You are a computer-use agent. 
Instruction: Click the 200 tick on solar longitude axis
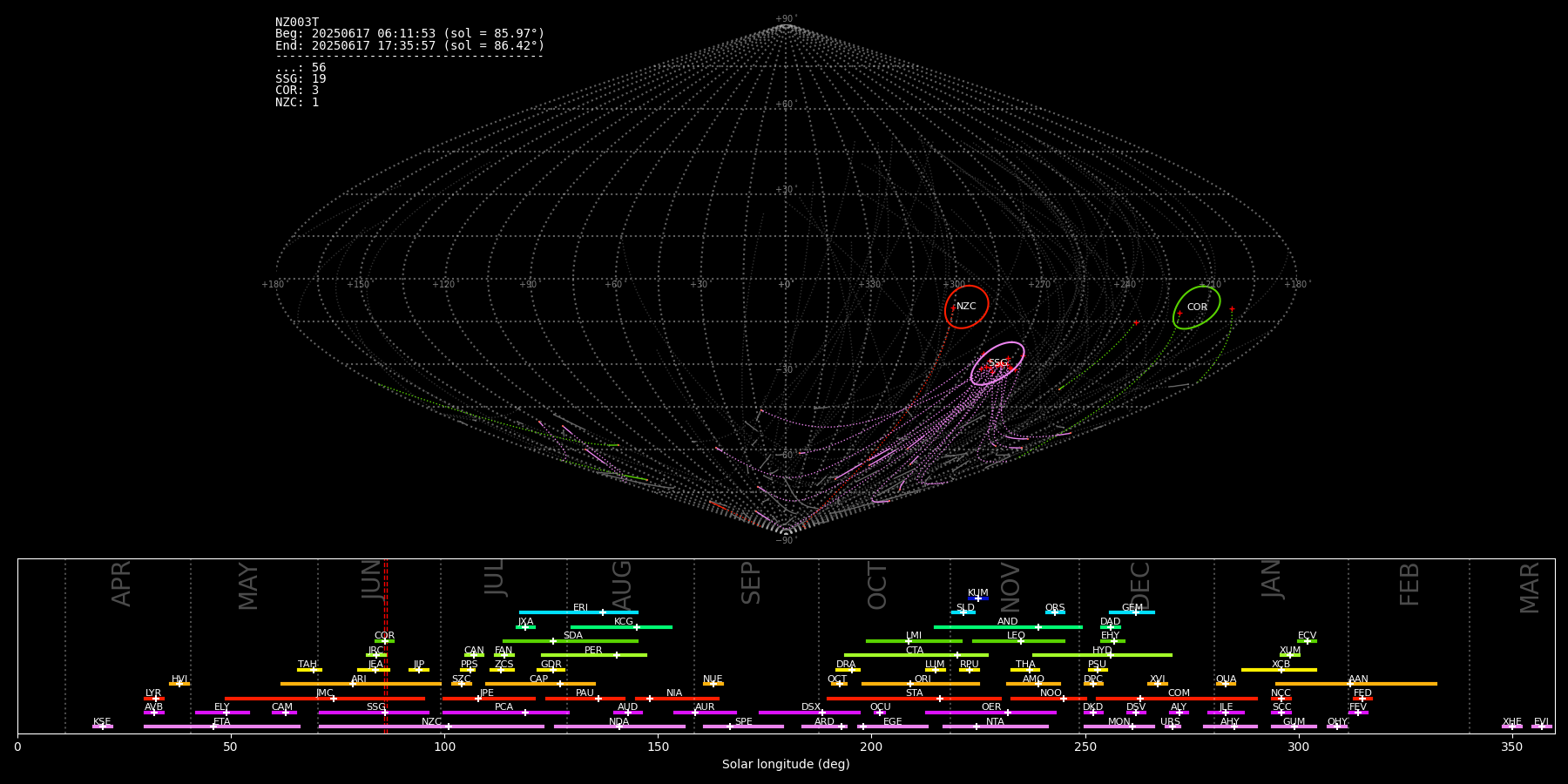tap(871, 747)
